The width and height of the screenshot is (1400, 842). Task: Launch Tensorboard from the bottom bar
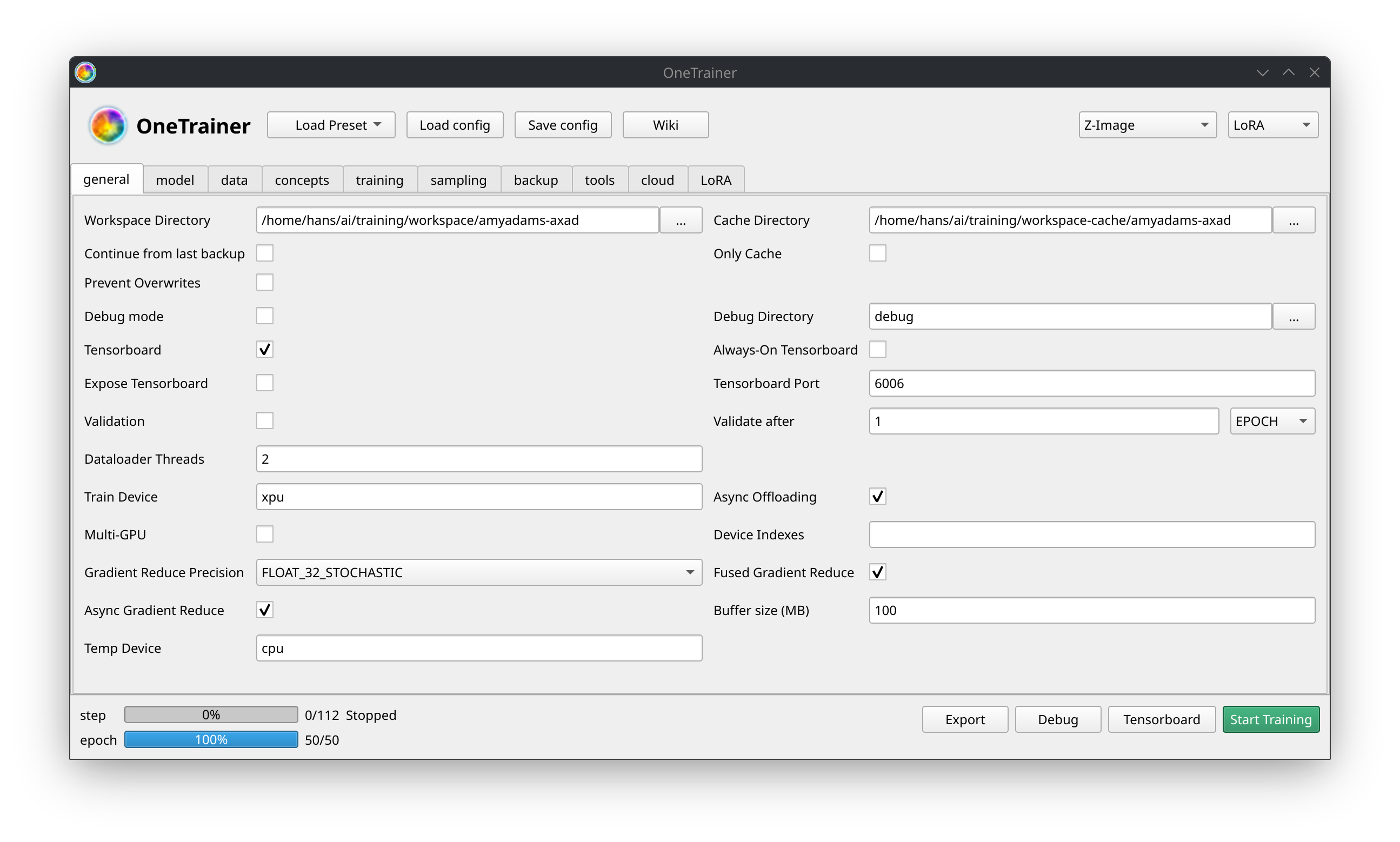[1161, 719]
